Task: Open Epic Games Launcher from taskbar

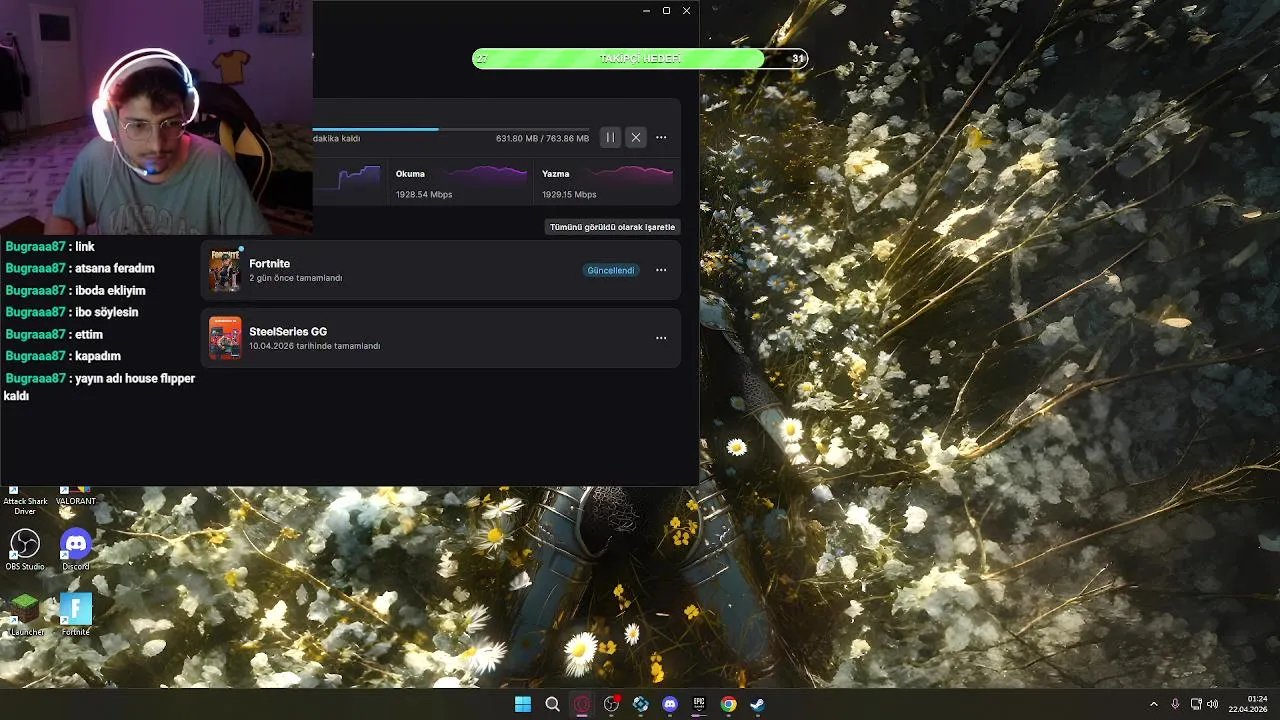Action: point(700,704)
